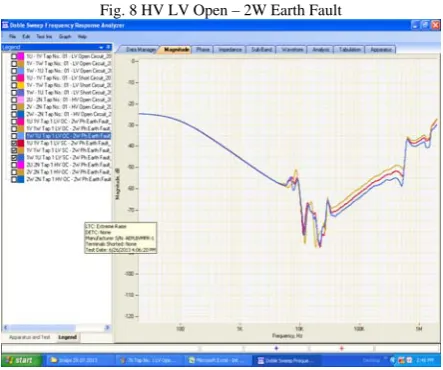Toggle the Legend panel pin icon
Screen dimensions: 443x370
pos(108,47)
